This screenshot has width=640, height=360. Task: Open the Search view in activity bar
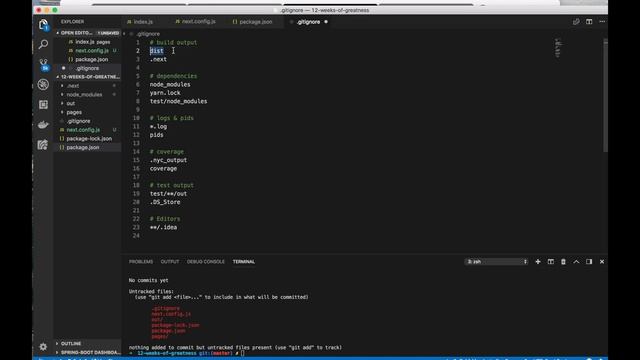tap(43, 44)
